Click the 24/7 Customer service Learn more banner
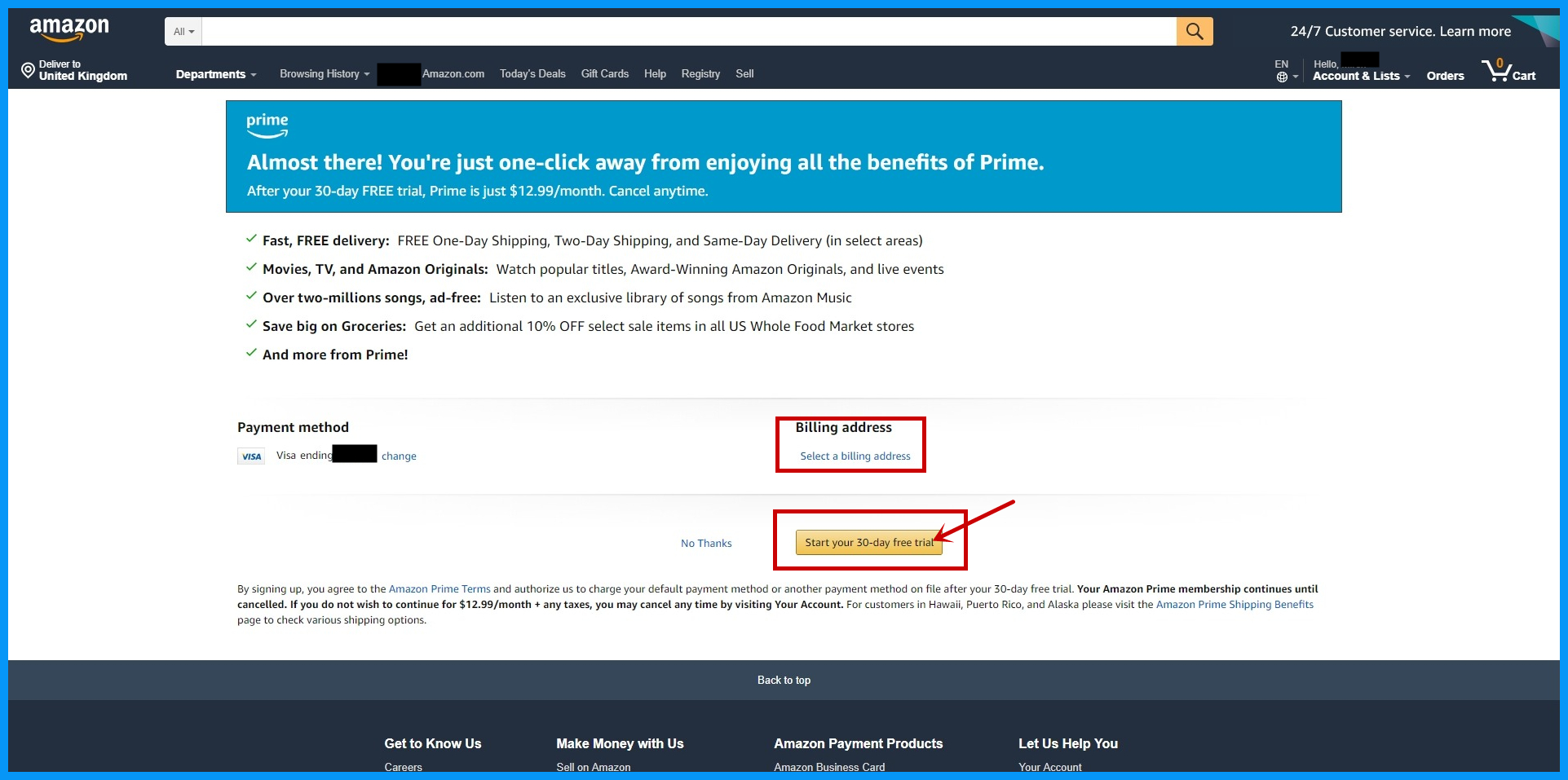Screen dimensions: 1568x780 tap(1400, 31)
